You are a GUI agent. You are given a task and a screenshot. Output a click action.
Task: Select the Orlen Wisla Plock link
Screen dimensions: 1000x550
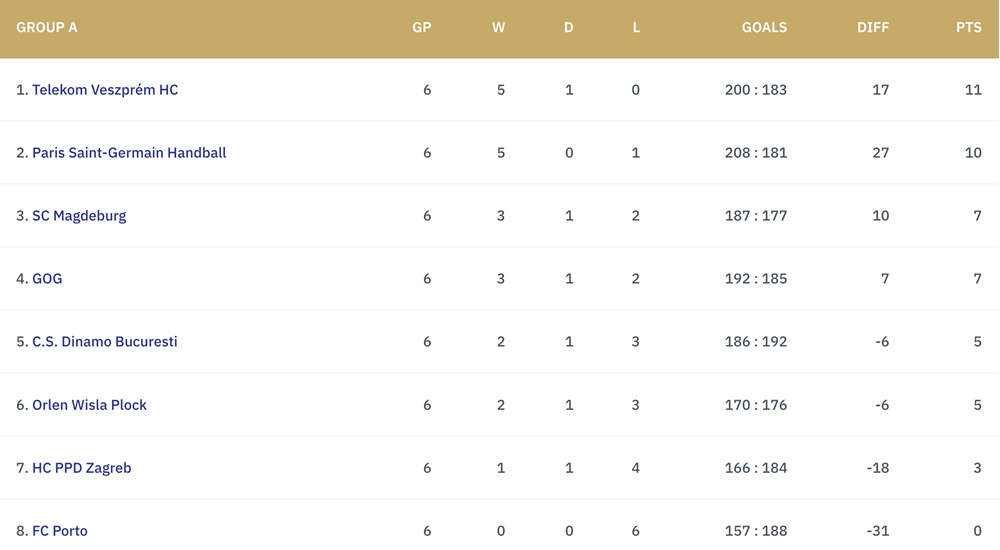89,405
